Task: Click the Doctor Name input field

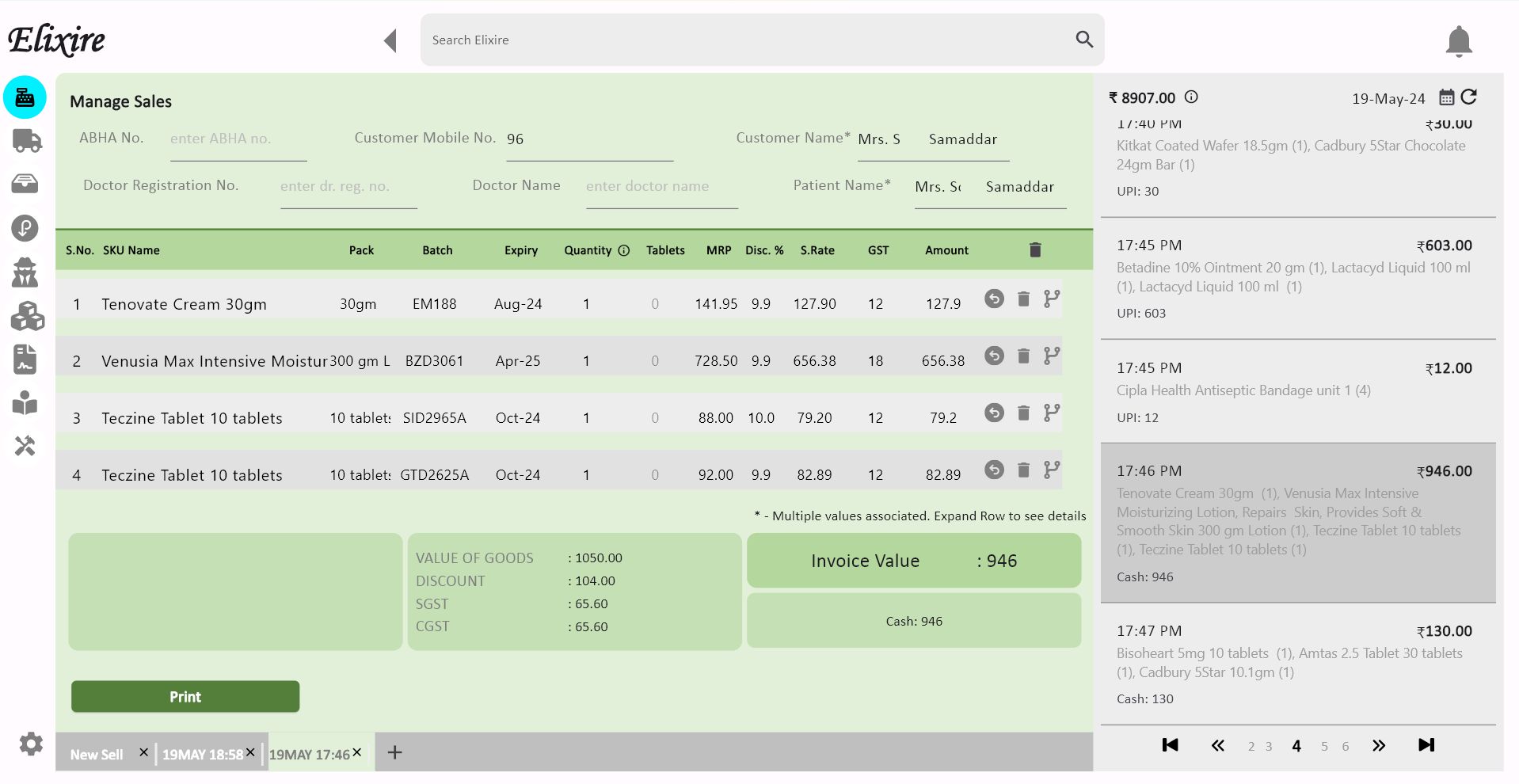Action: coord(661,187)
